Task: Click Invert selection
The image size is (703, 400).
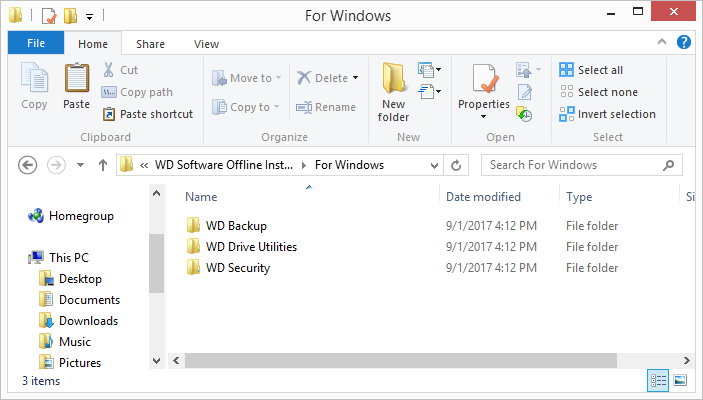Action: click(x=607, y=114)
